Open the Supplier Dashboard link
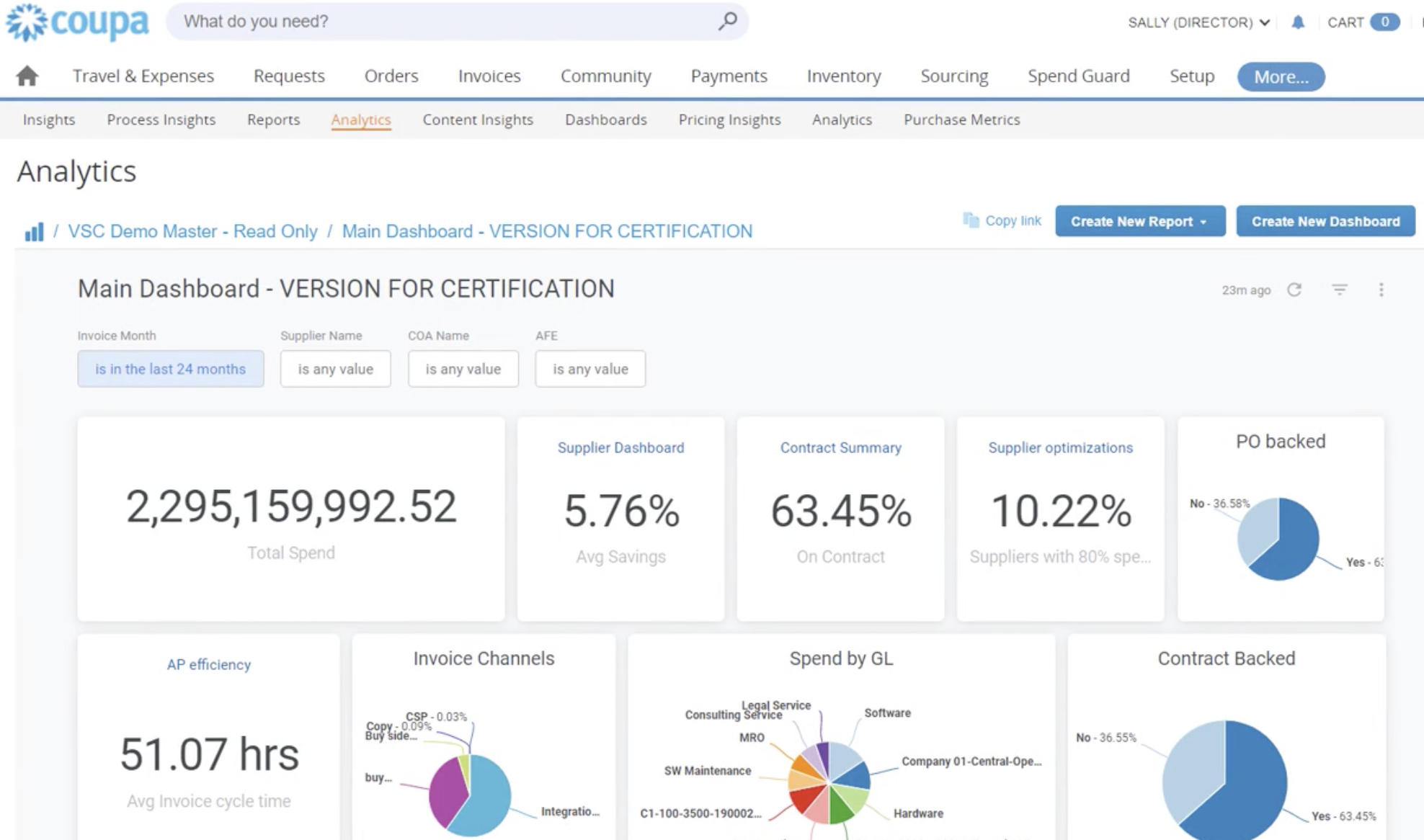Viewport: 1424px width, 840px height. (x=620, y=447)
